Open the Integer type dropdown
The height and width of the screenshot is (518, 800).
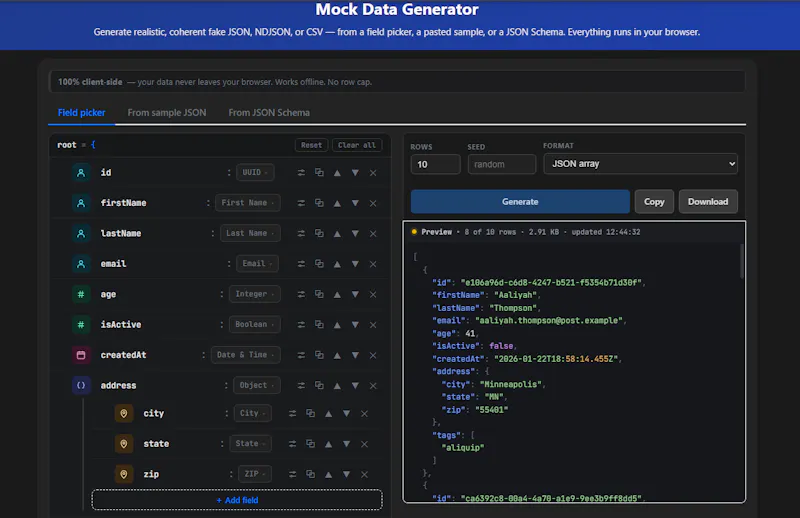(x=255, y=294)
